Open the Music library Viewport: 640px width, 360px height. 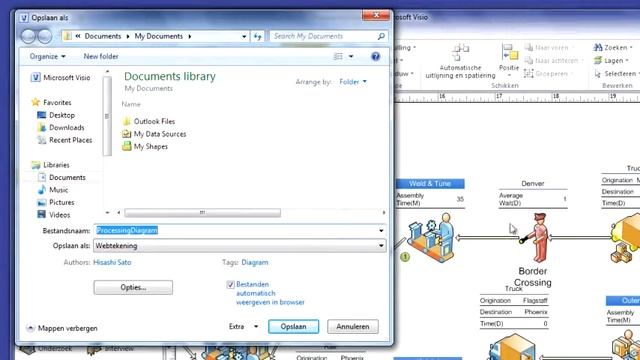53,190
